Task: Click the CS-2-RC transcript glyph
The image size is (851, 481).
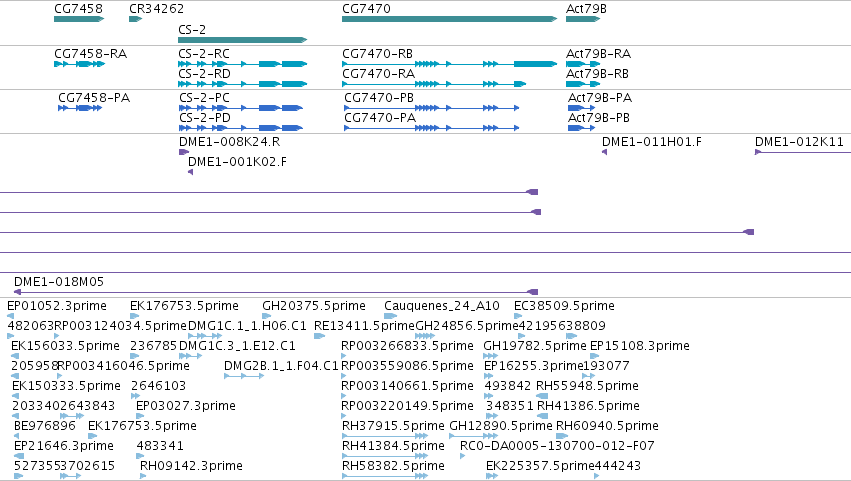Action: [243, 64]
